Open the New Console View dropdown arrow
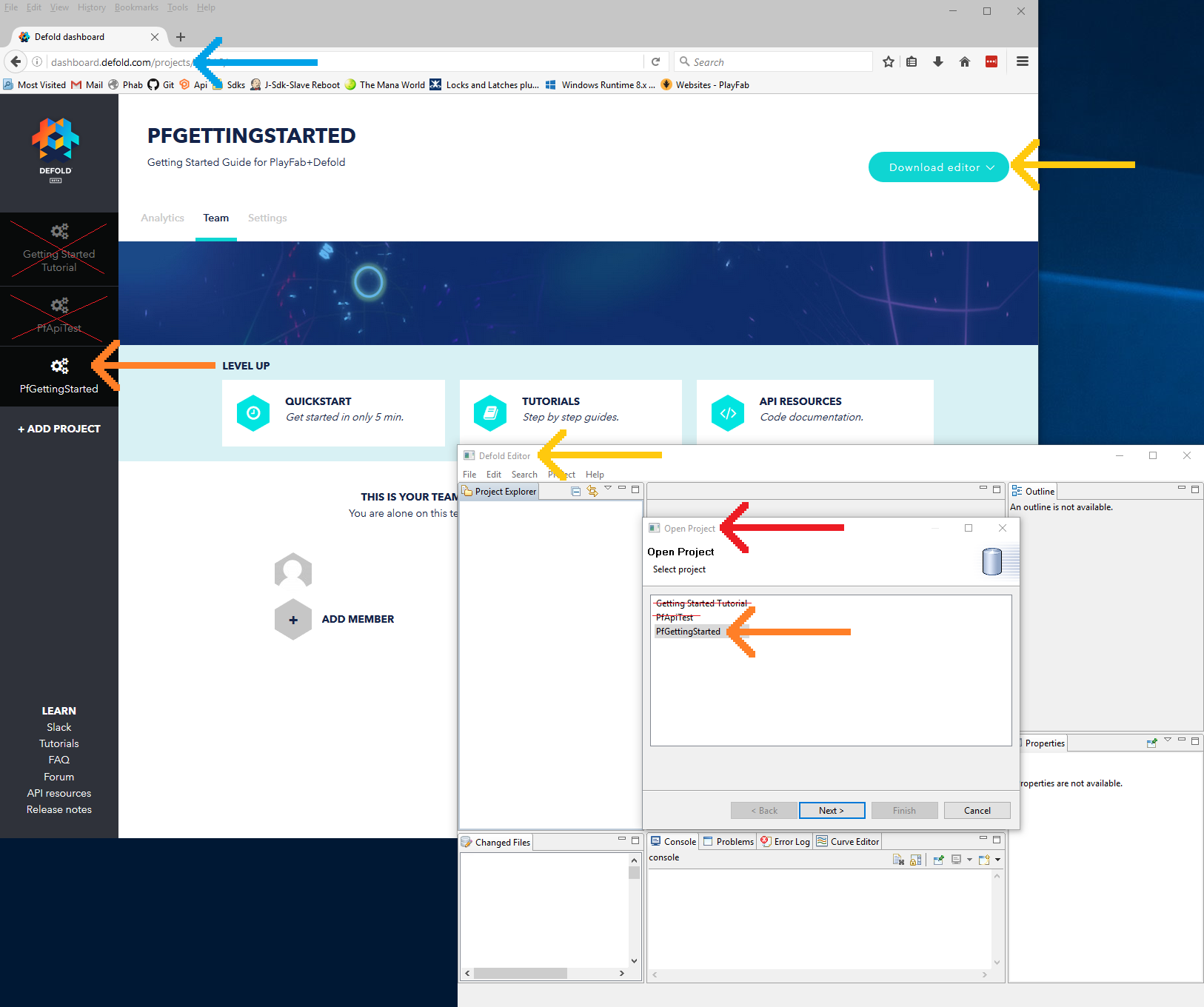 (998, 860)
